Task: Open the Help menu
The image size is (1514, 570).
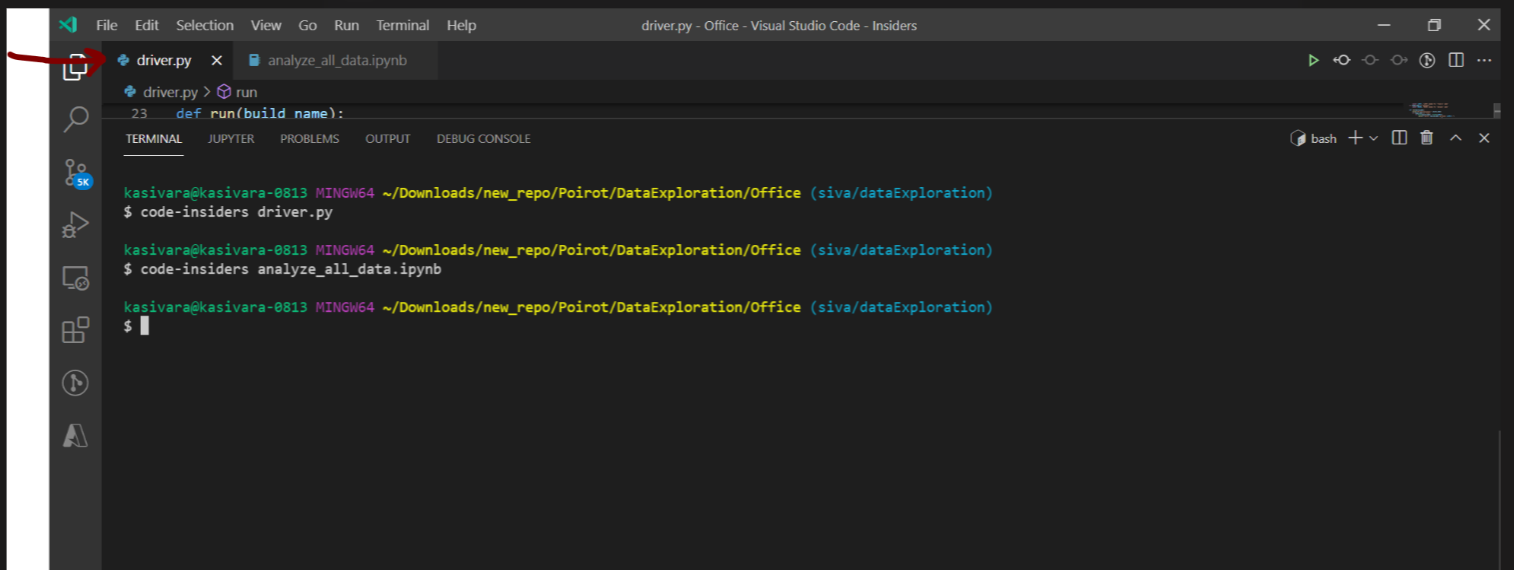Action: pos(462,25)
